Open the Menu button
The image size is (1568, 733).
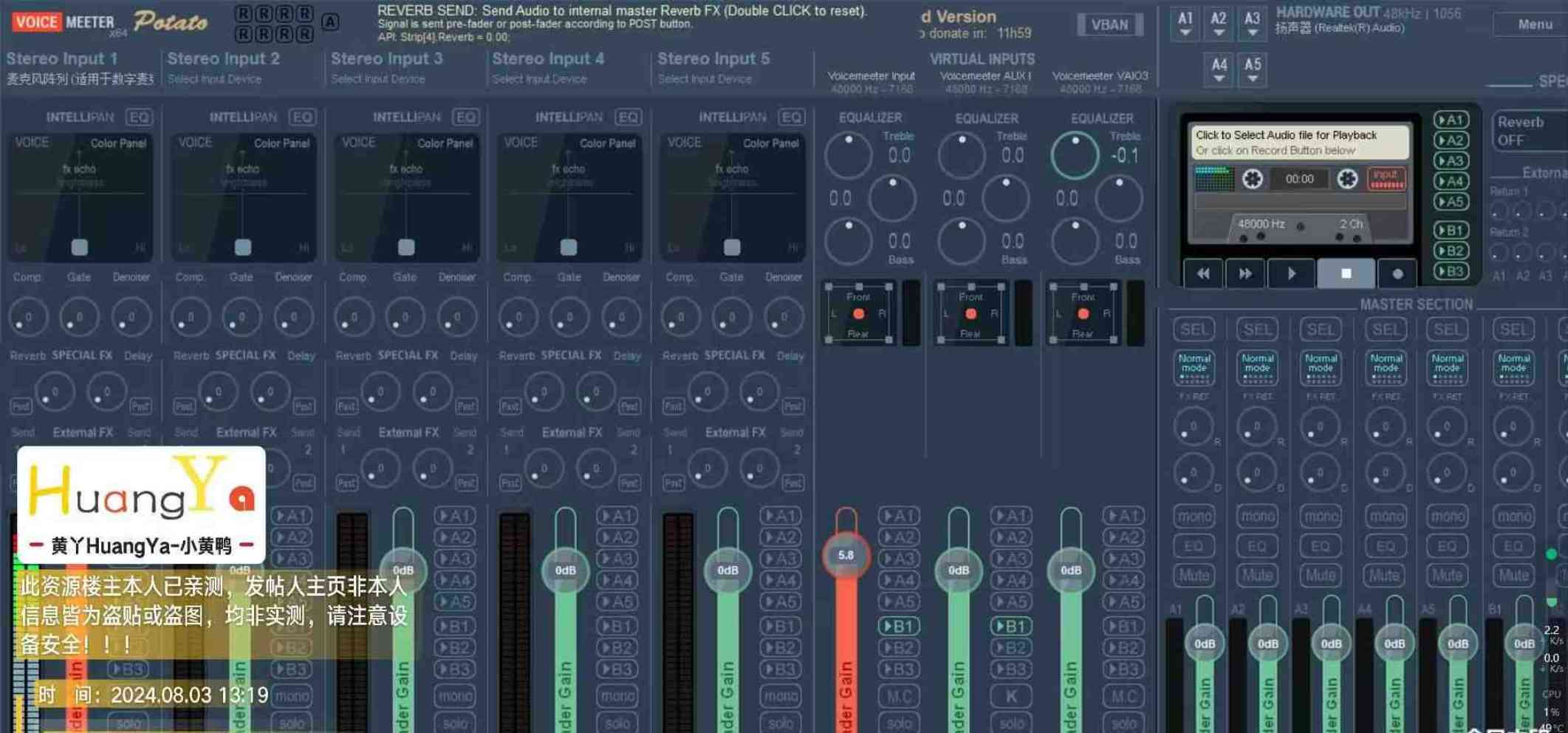click(1534, 24)
